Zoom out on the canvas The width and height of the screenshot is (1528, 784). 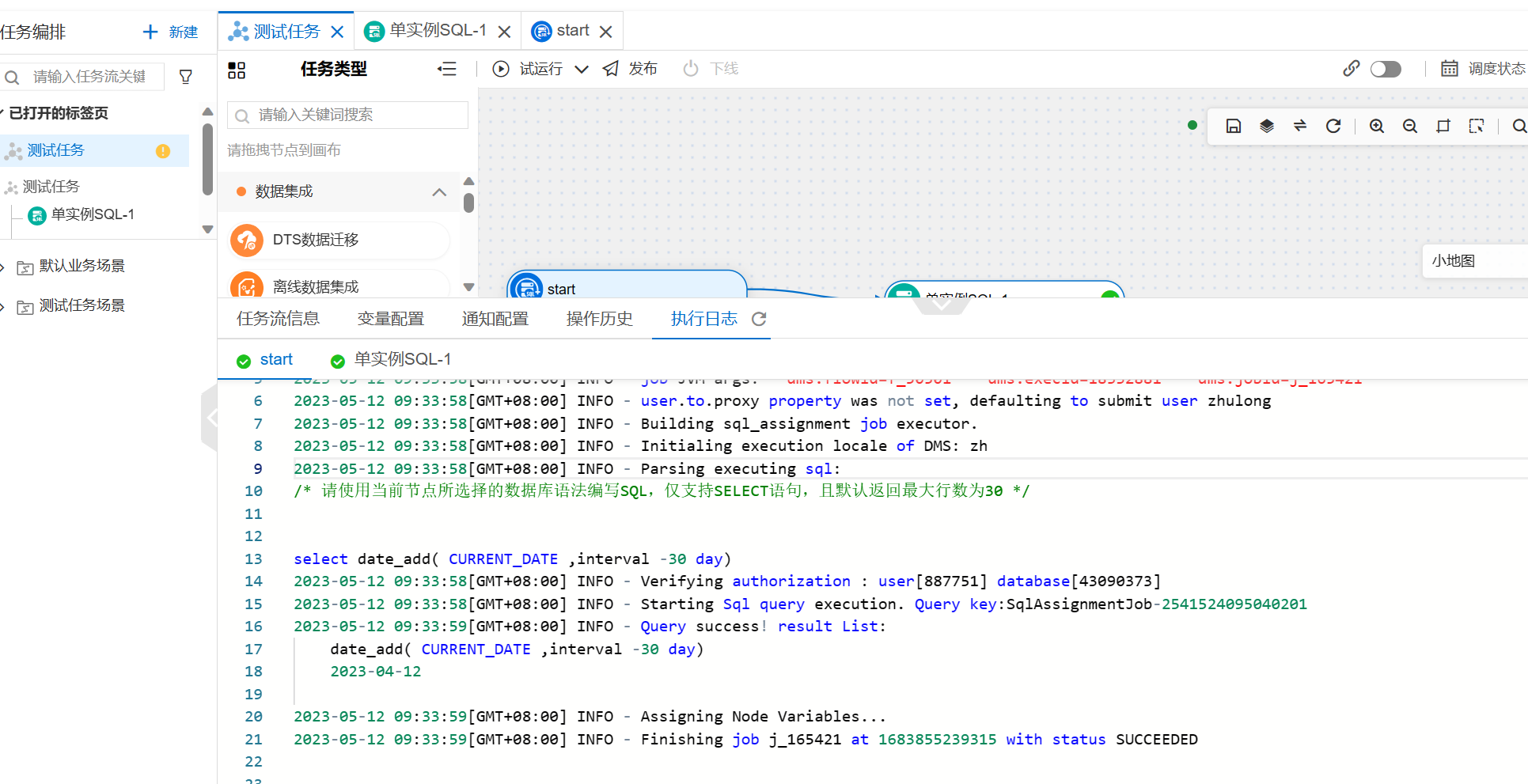[x=1410, y=126]
